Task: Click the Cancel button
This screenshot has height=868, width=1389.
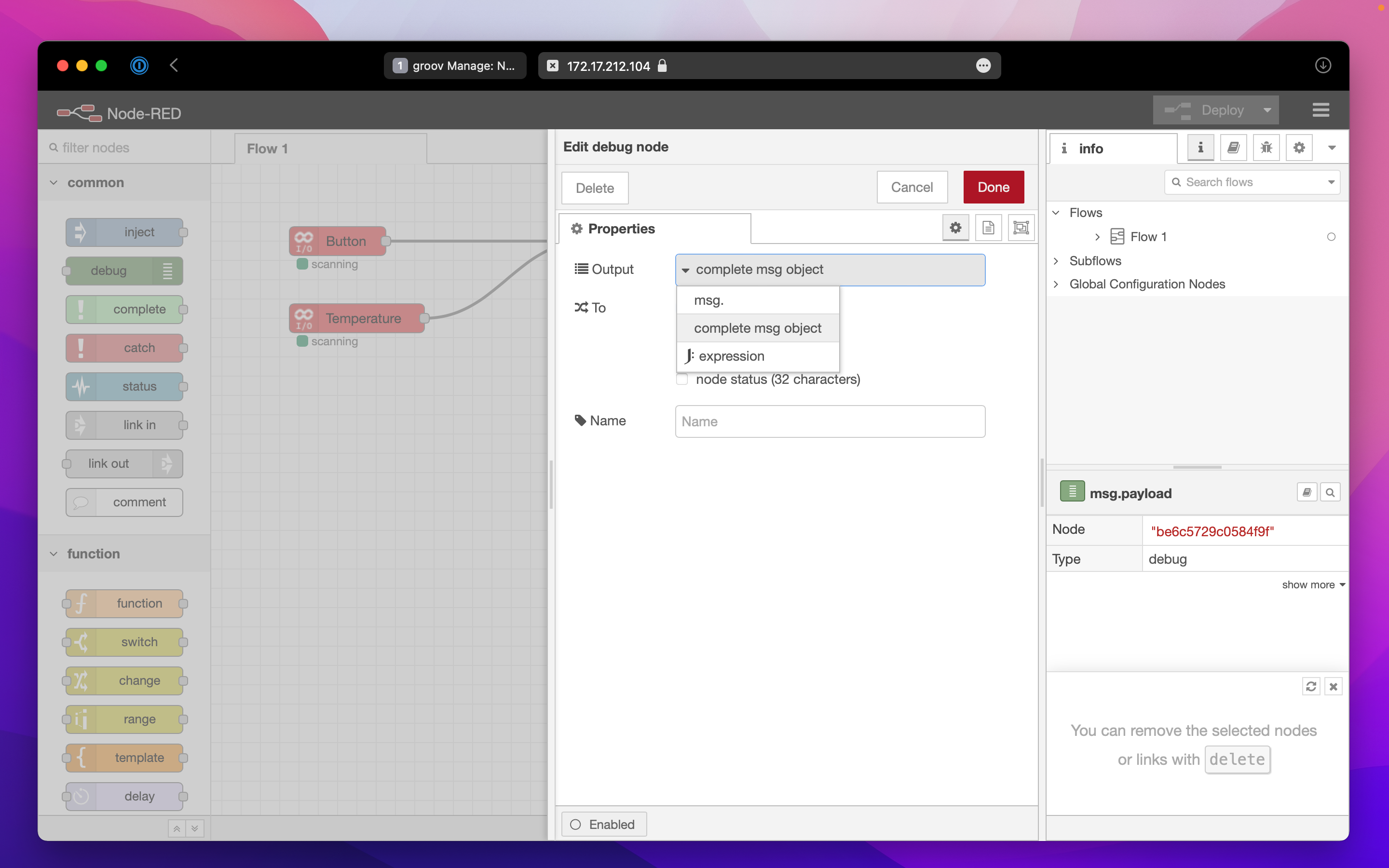Action: [x=912, y=187]
